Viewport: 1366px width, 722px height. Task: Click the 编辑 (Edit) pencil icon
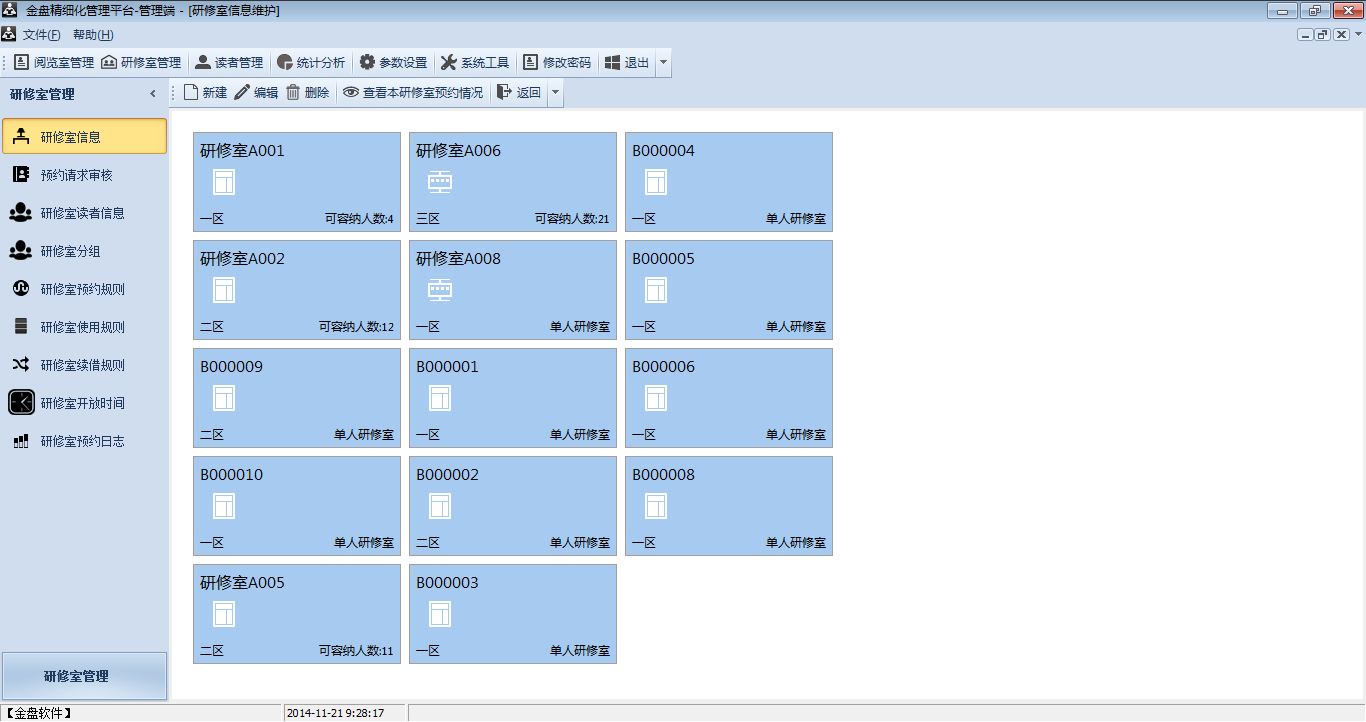(242, 93)
